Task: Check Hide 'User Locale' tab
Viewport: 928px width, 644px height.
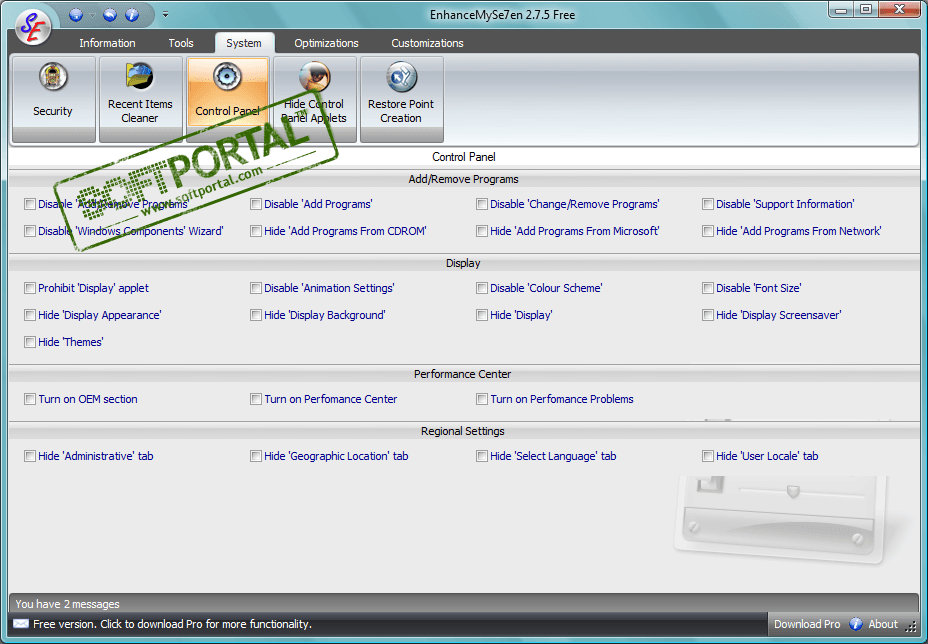Action: tap(708, 456)
